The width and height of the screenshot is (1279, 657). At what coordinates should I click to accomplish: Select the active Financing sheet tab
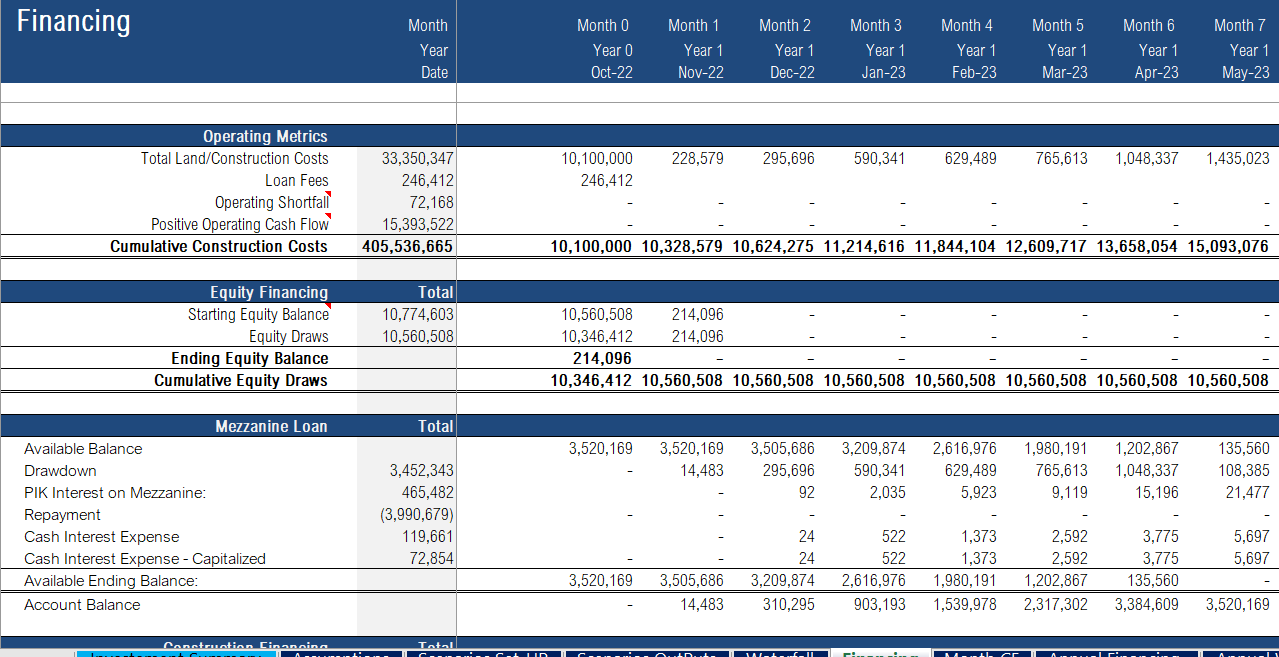pyautogui.click(x=881, y=653)
